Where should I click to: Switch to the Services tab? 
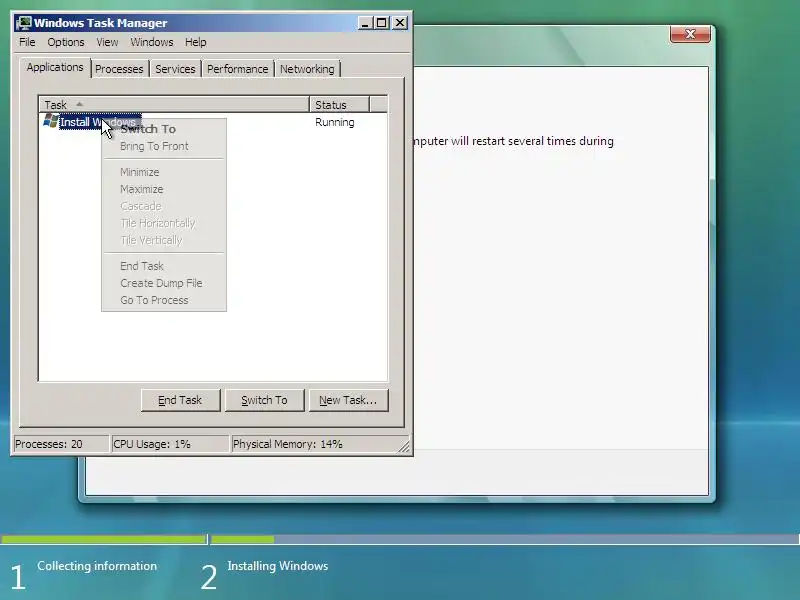click(x=175, y=69)
